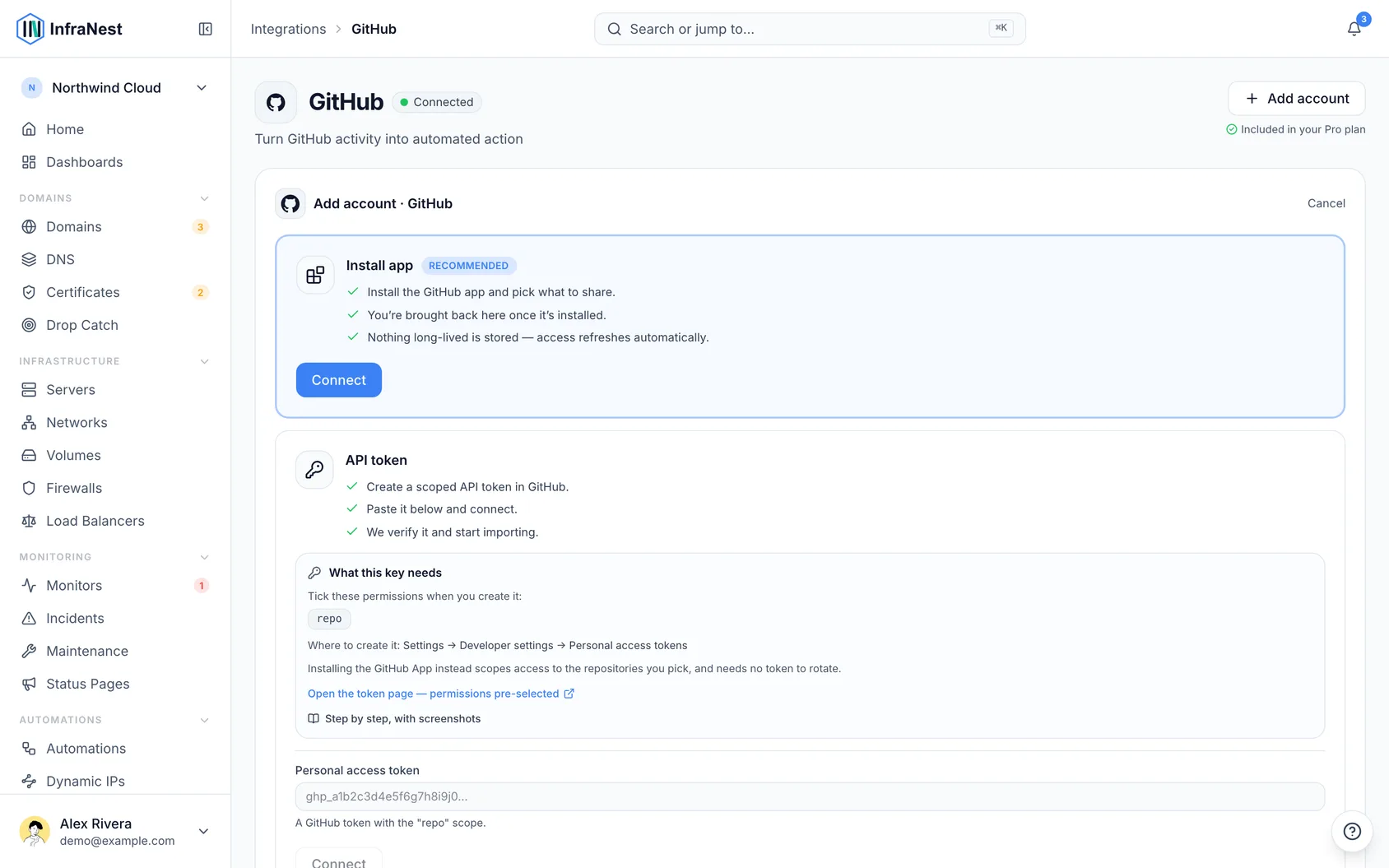Click the repo permission chip
This screenshot has height=868, width=1389.
[x=329, y=619]
